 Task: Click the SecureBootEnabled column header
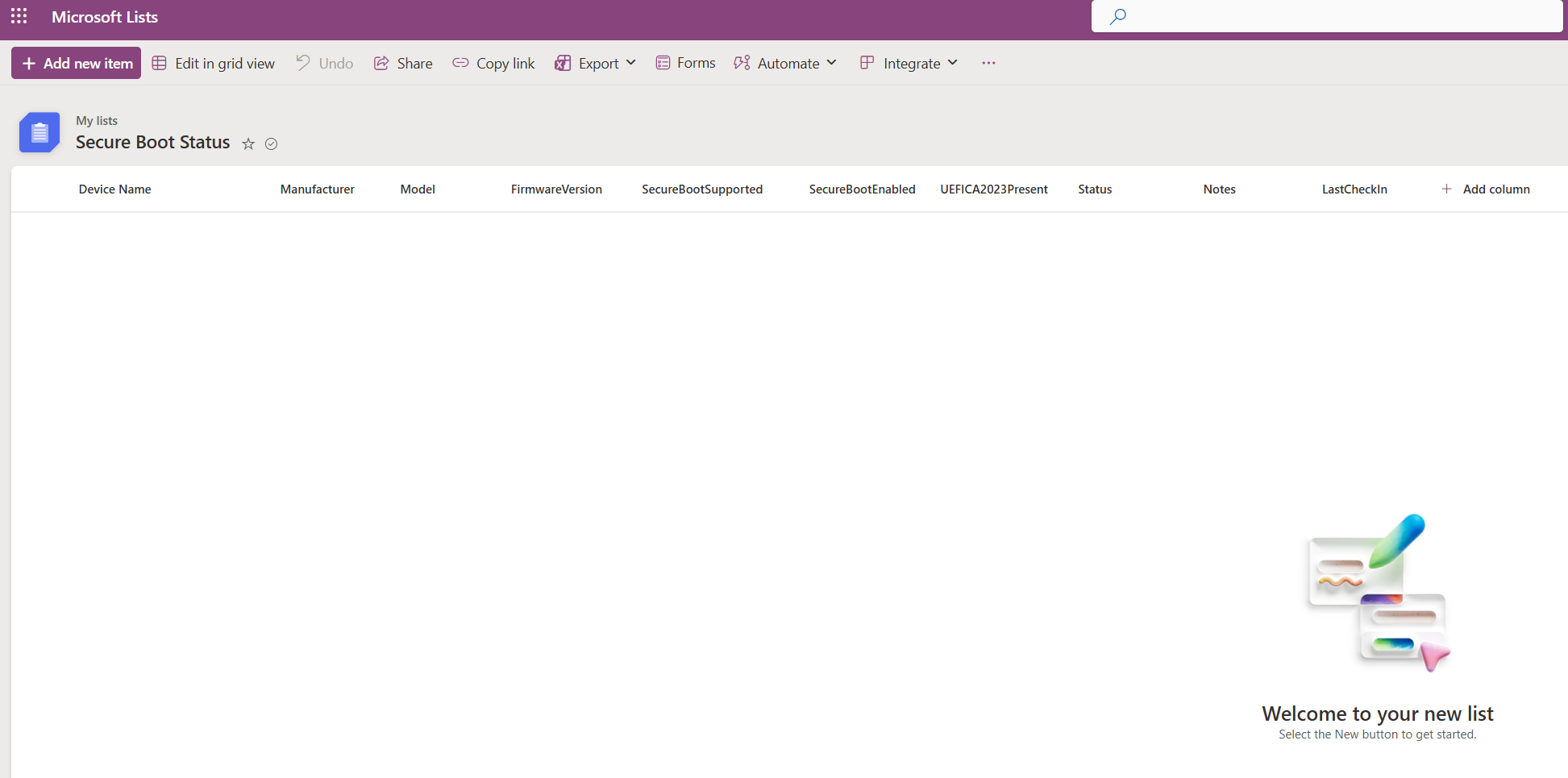863,189
